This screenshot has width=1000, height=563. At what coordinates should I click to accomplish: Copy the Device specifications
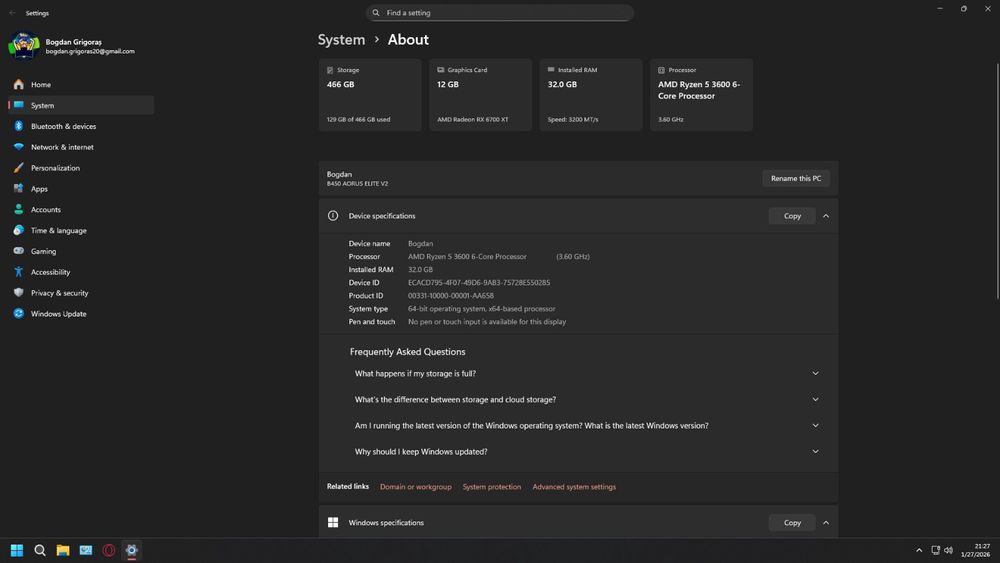792,216
